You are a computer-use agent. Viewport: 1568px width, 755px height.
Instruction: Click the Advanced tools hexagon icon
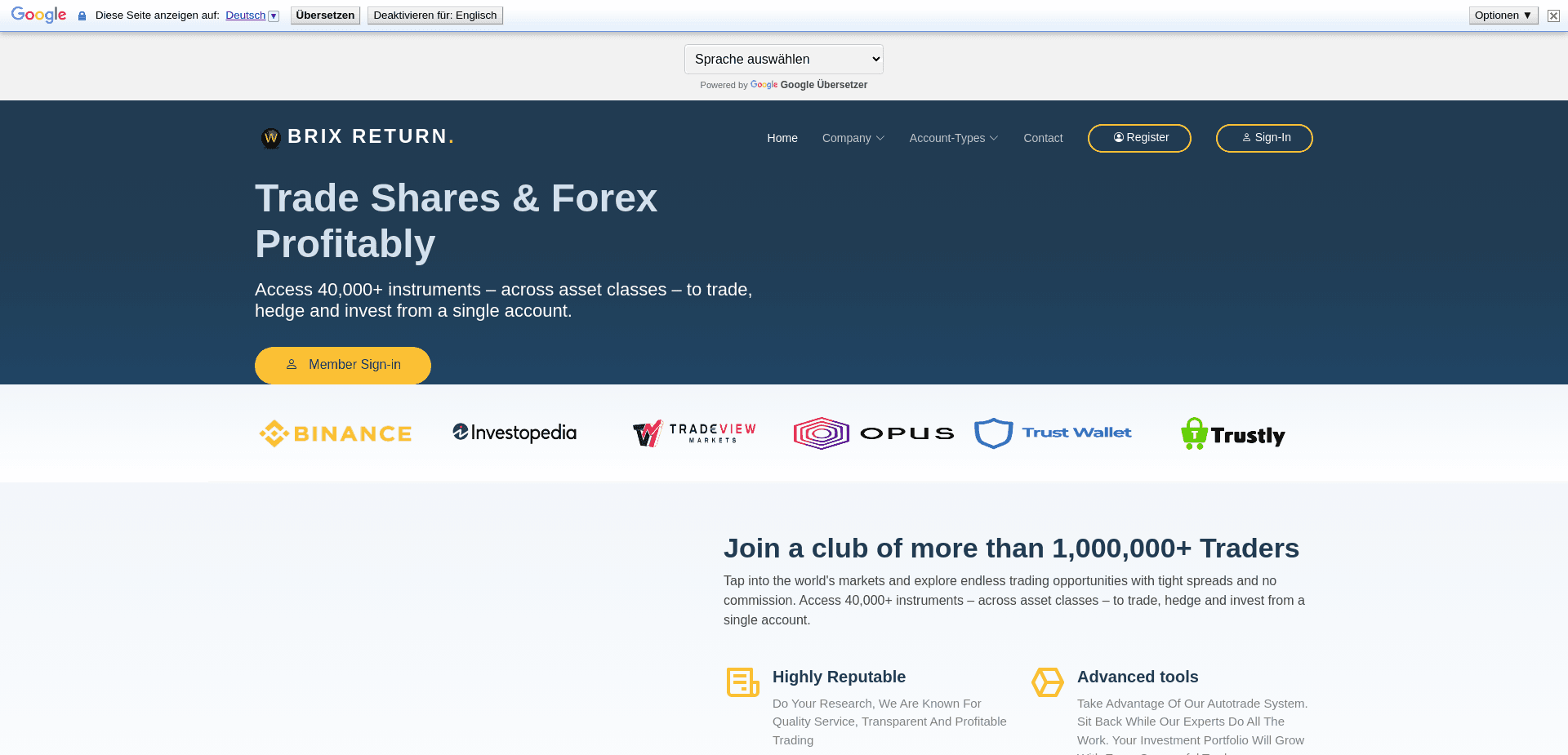(x=1047, y=682)
